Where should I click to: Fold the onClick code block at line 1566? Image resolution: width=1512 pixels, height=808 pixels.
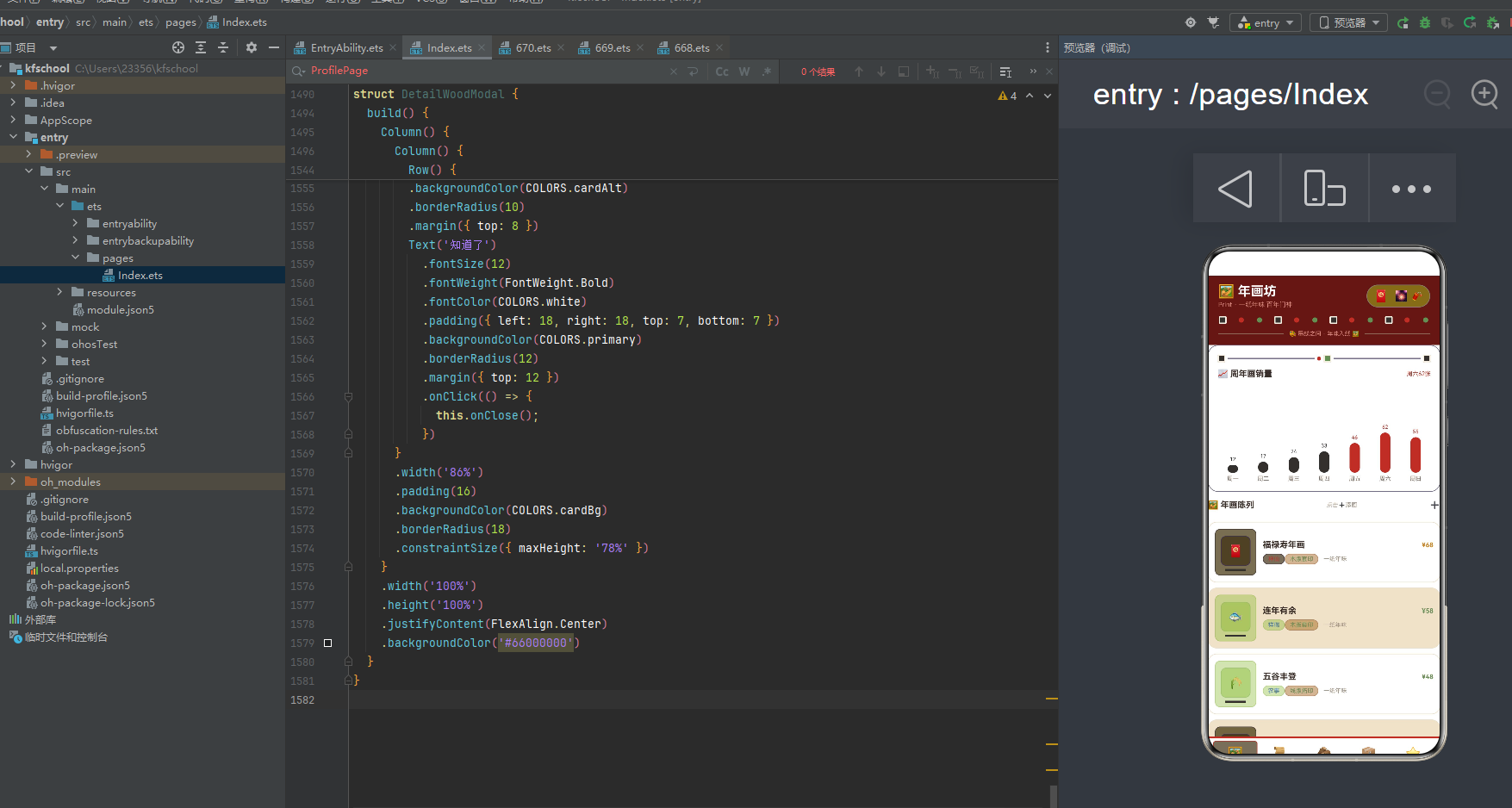[x=348, y=397]
